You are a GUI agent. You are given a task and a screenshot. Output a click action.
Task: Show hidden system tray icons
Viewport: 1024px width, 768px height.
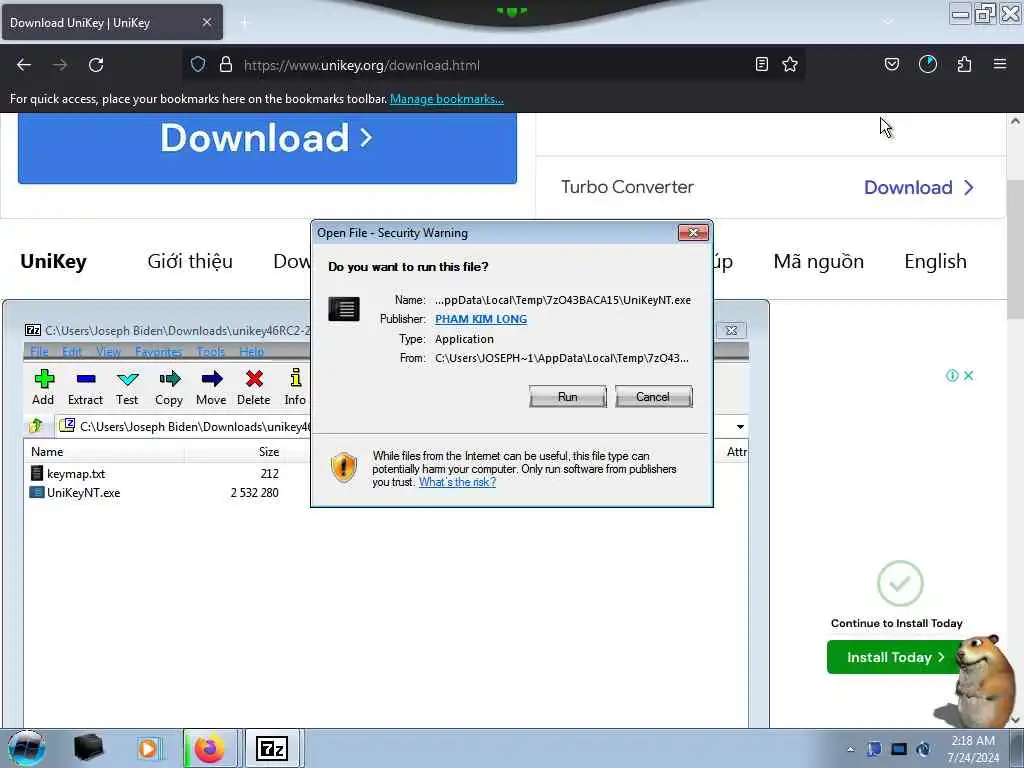(x=850, y=749)
